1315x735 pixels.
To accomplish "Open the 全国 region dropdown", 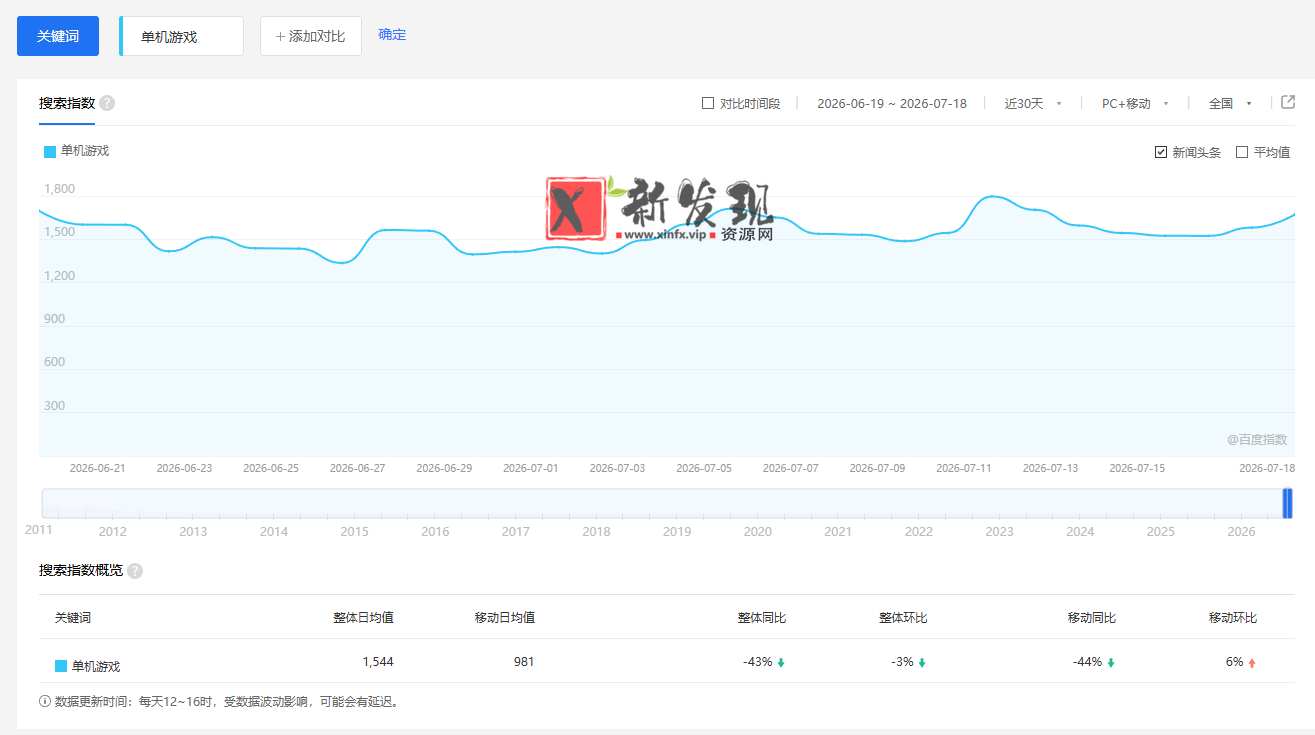I will coord(1230,103).
